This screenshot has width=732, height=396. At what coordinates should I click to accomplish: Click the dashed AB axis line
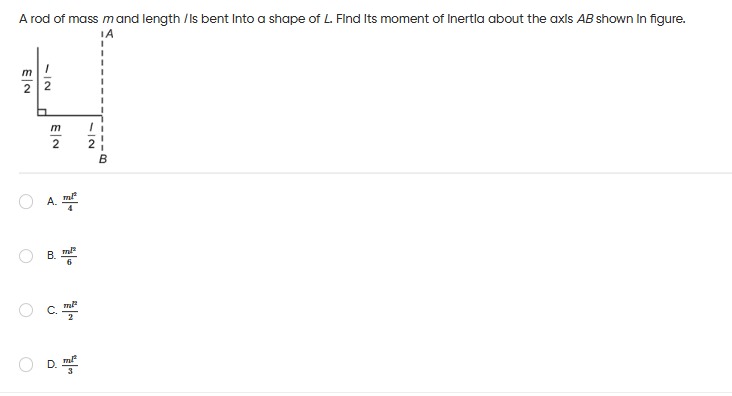102,92
